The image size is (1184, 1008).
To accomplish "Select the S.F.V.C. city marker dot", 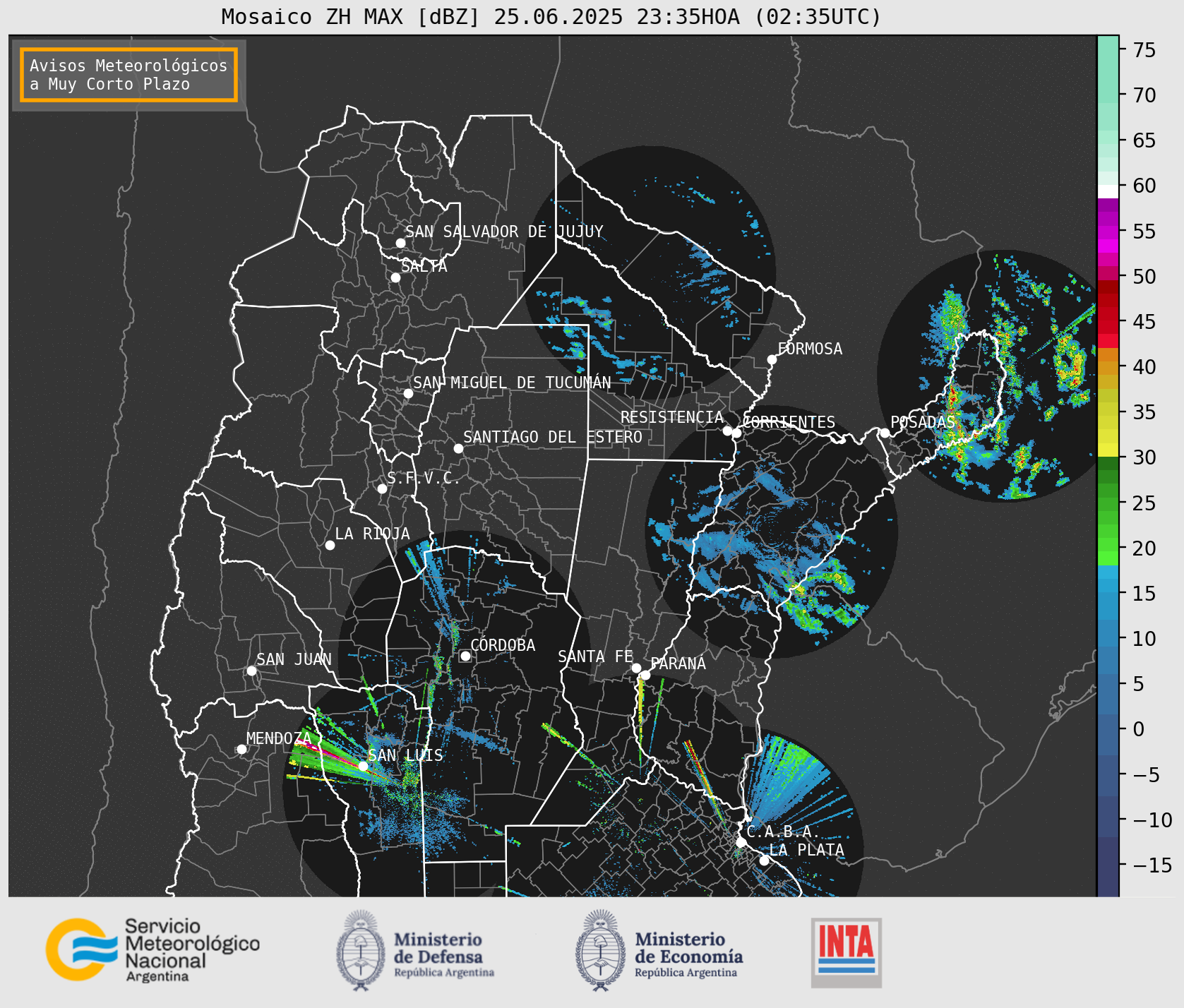I will point(382,488).
